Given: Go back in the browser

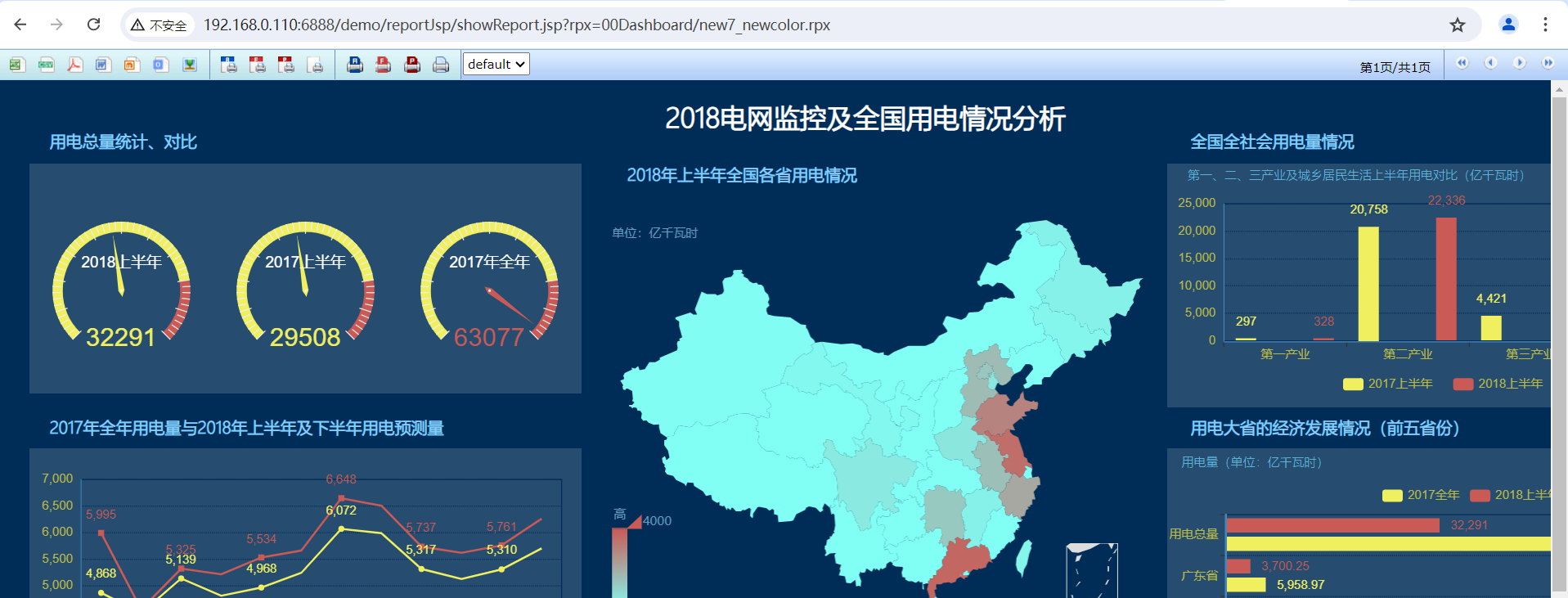Looking at the screenshot, I should pos(20,25).
